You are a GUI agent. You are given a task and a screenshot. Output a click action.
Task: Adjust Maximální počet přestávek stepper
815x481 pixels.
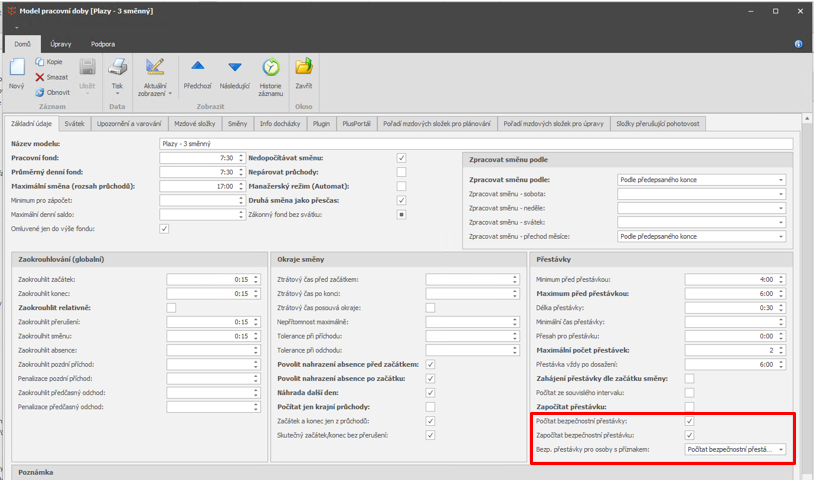click(x=781, y=350)
